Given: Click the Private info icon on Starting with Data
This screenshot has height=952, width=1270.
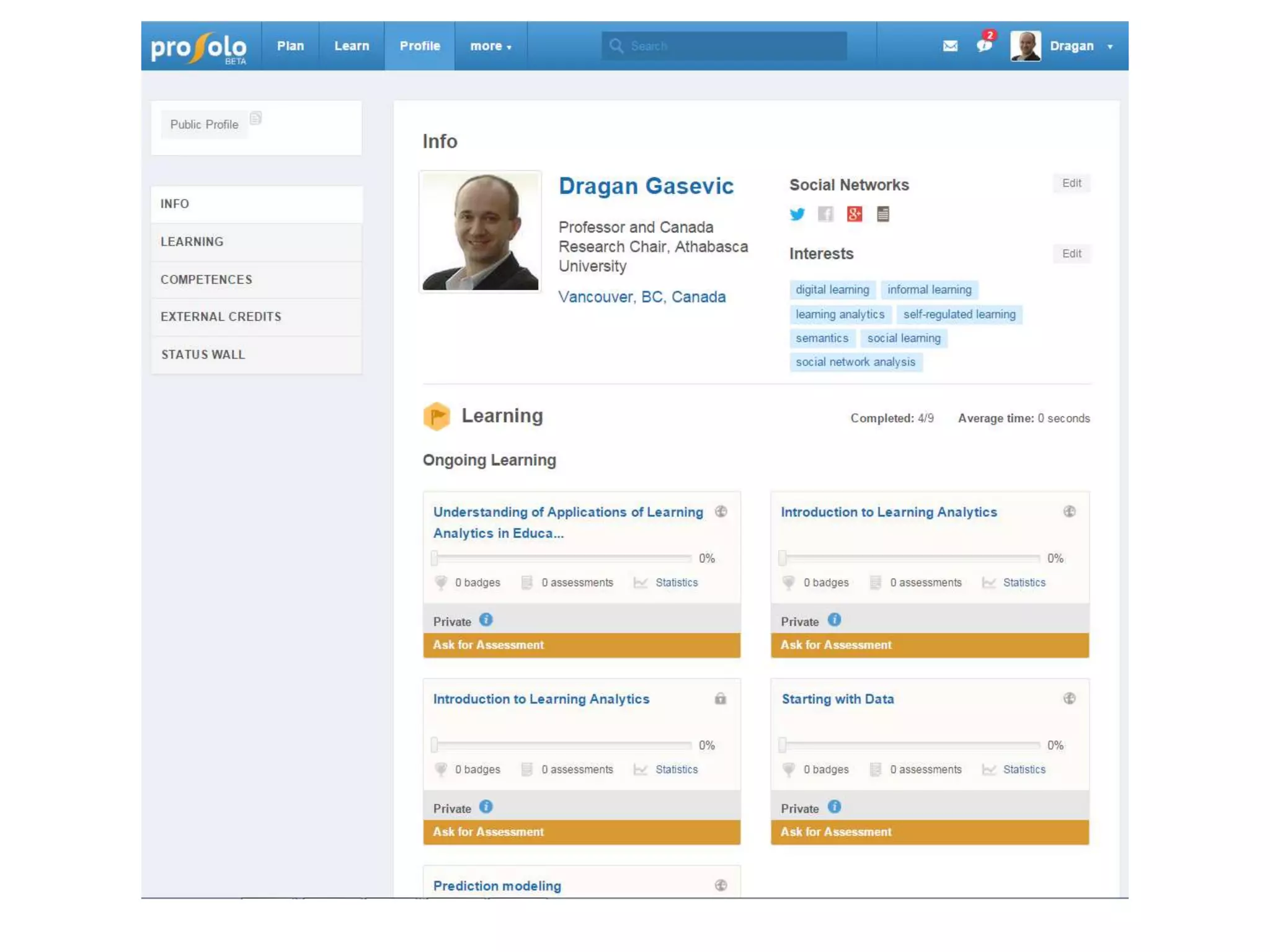Looking at the screenshot, I should click(834, 806).
